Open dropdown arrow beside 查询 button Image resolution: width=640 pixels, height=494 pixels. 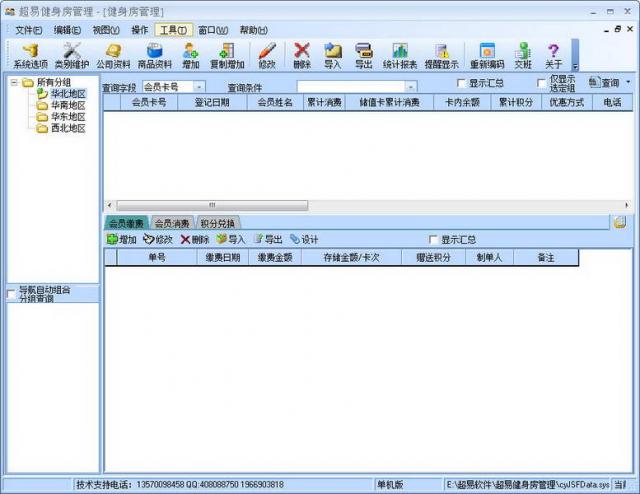[628, 82]
